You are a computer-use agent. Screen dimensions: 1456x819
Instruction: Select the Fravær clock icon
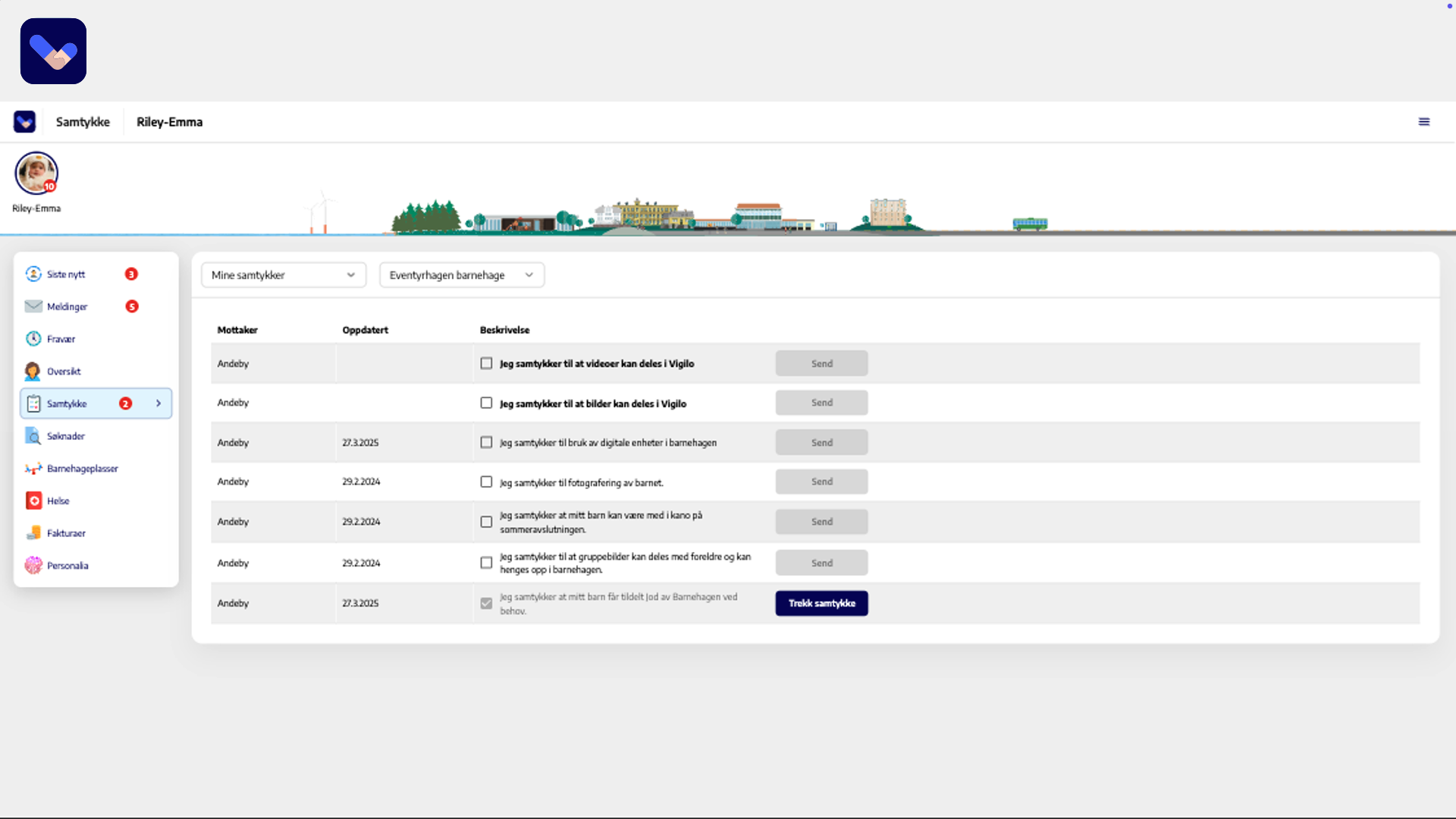click(x=33, y=339)
